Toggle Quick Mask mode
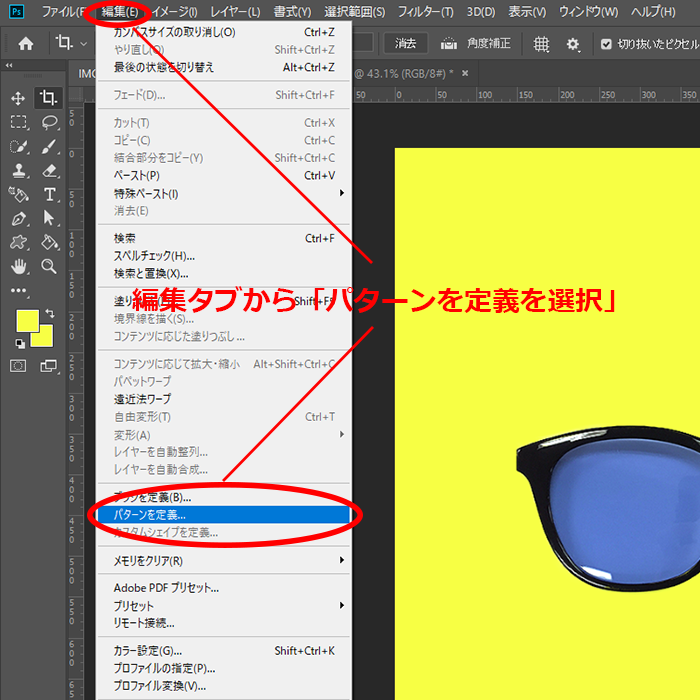This screenshot has height=700, width=700. click(x=18, y=366)
